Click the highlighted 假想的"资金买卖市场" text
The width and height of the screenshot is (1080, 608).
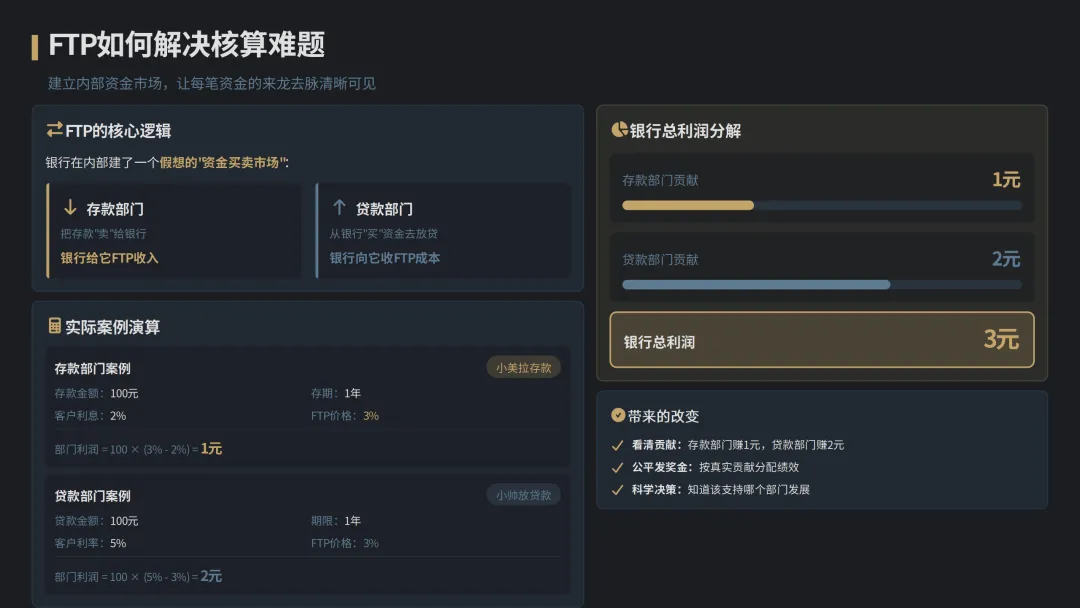point(222,163)
